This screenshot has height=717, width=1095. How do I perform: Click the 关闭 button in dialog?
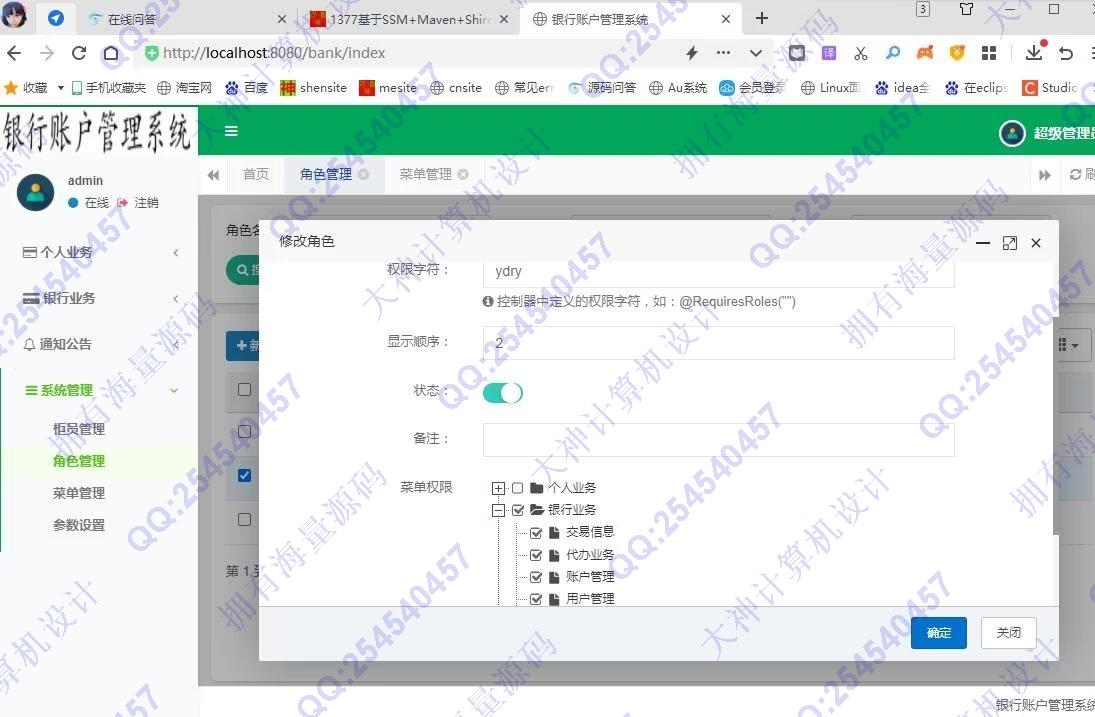1008,633
